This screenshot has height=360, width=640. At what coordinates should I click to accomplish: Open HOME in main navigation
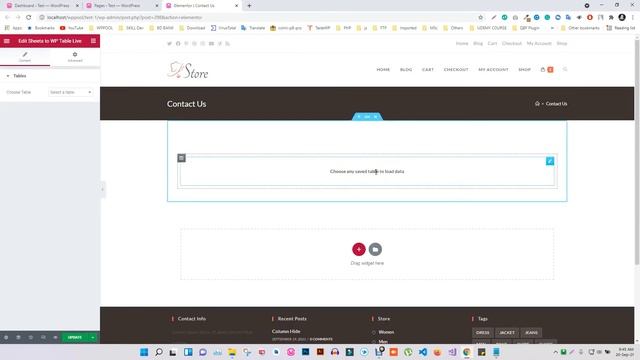point(383,70)
